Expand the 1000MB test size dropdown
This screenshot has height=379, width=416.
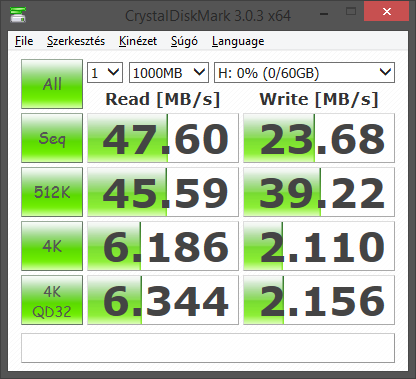pyautogui.click(x=169, y=72)
